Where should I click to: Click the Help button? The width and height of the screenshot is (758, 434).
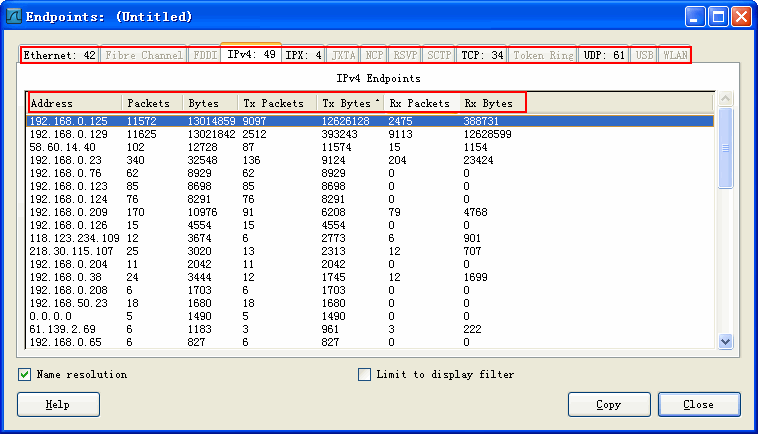tap(58, 404)
